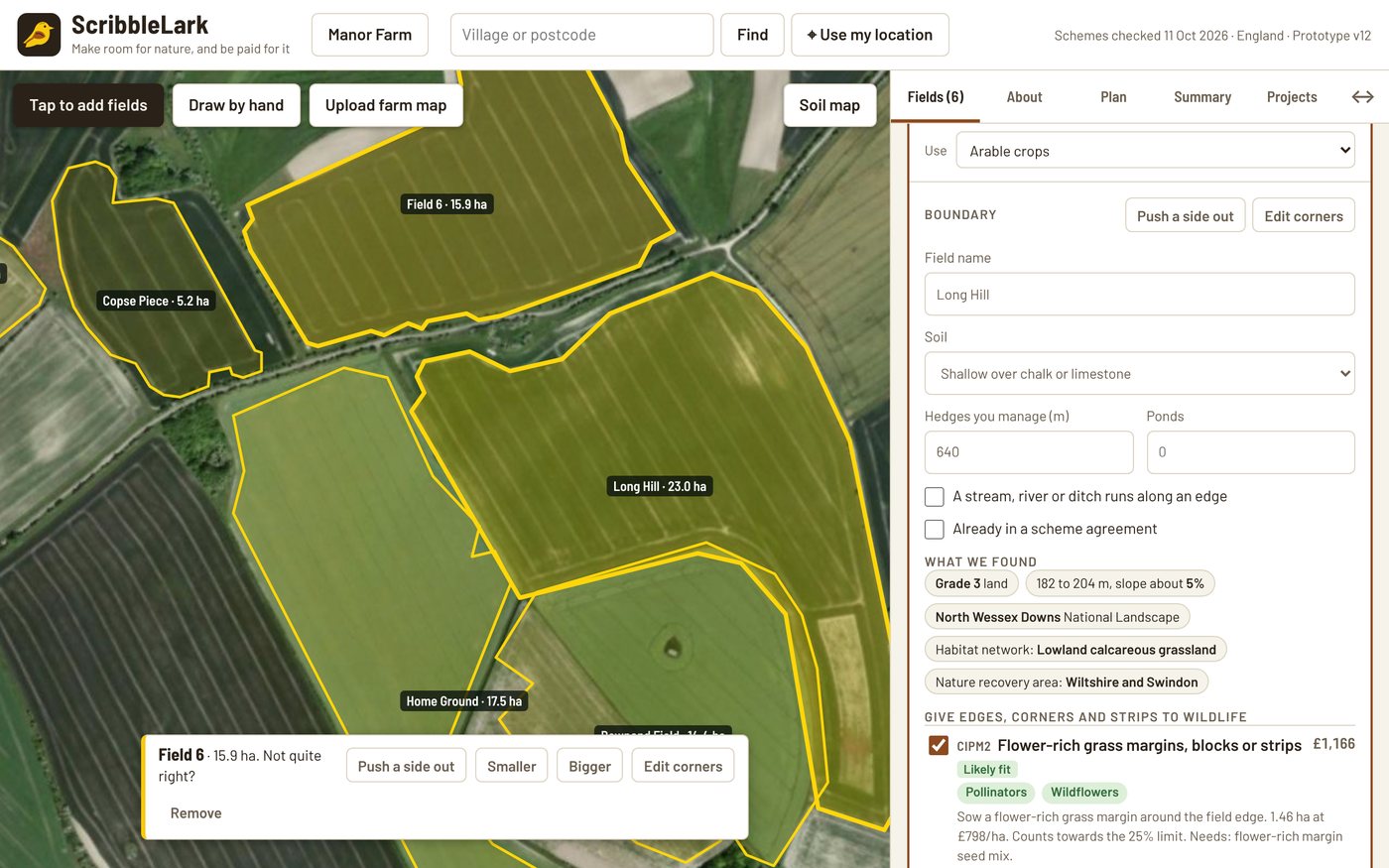Open the Summary tab
This screenshot has width=1389, height=868.
1202,96
